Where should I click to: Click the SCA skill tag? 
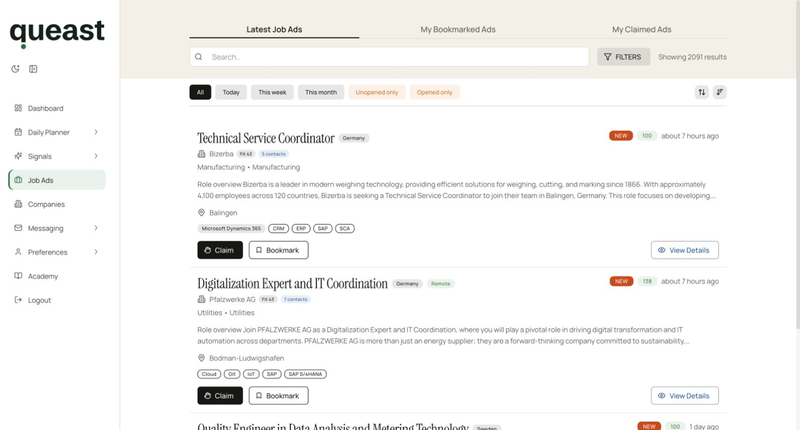(x=345, y=229)
